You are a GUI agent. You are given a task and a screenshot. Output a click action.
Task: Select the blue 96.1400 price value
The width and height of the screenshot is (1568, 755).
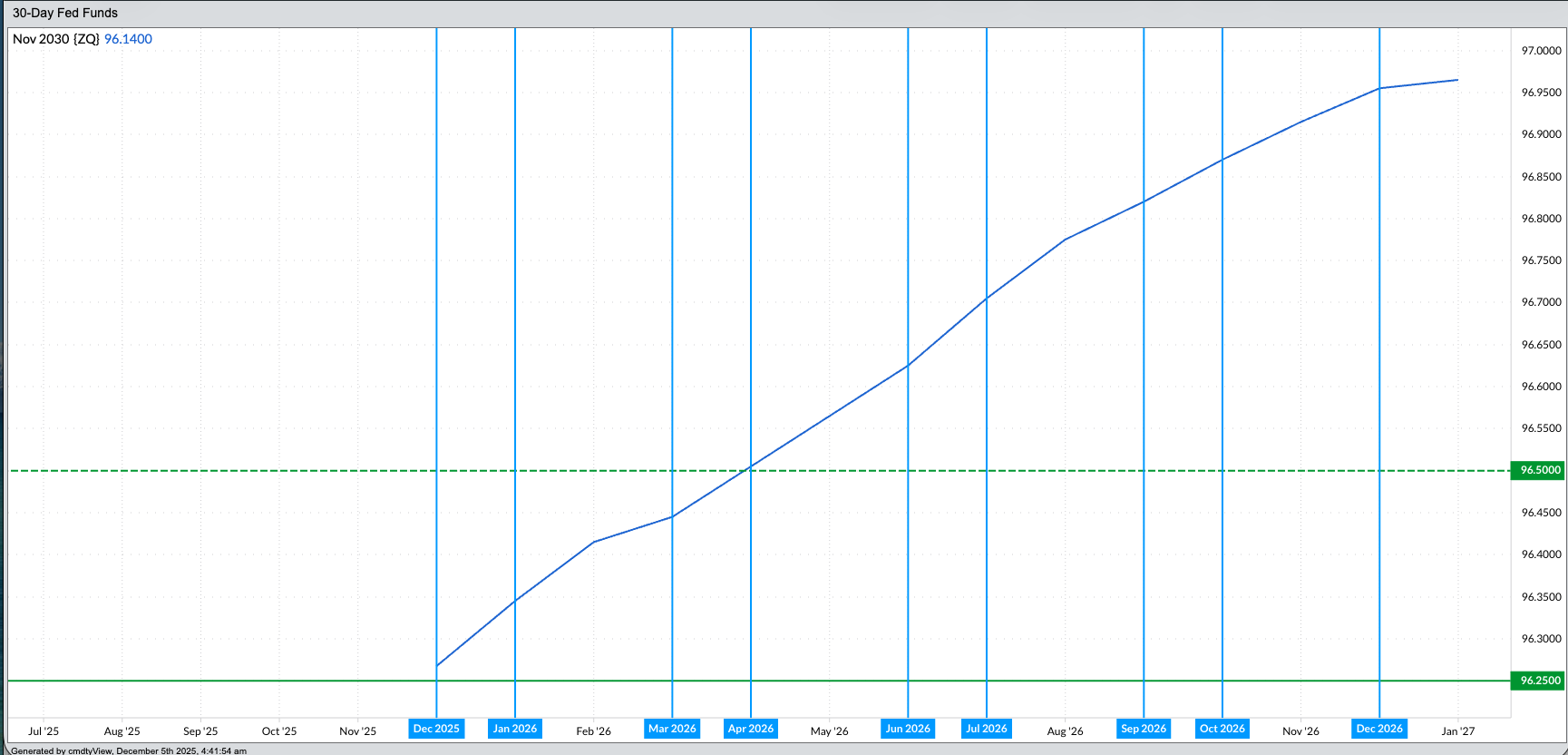point(128,39)
